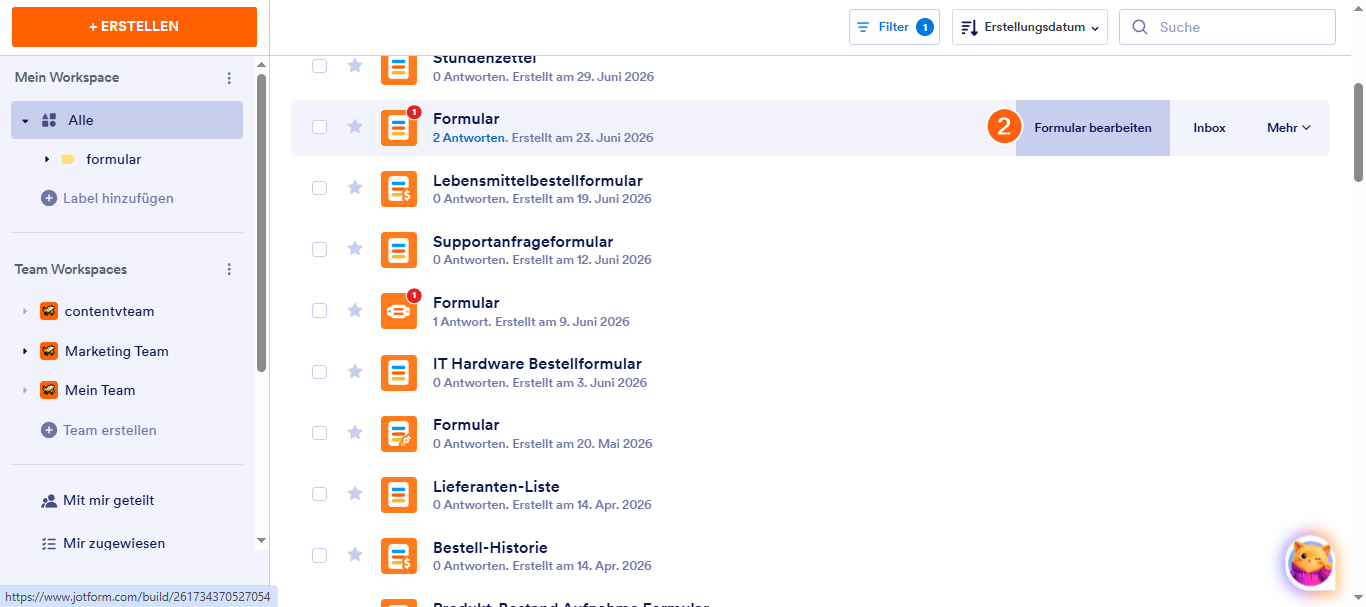Viewport: 1366px width, 607px height.
Task: Select checkbox for Formular created 23. Juni
Action: [x=319, y=127]
